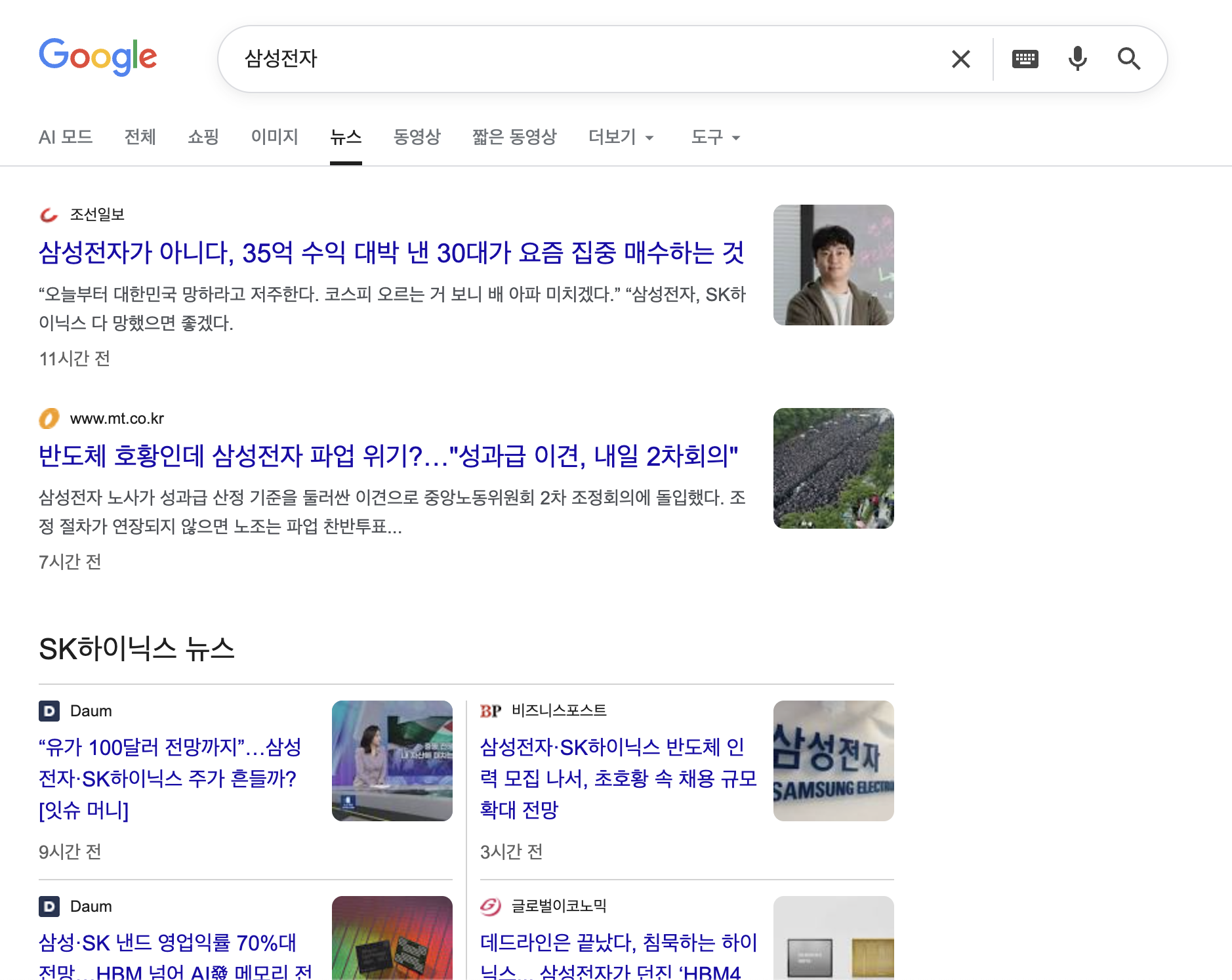1232x980 pixels.
Task: Click the Google logo
Action: click(98, 58)
